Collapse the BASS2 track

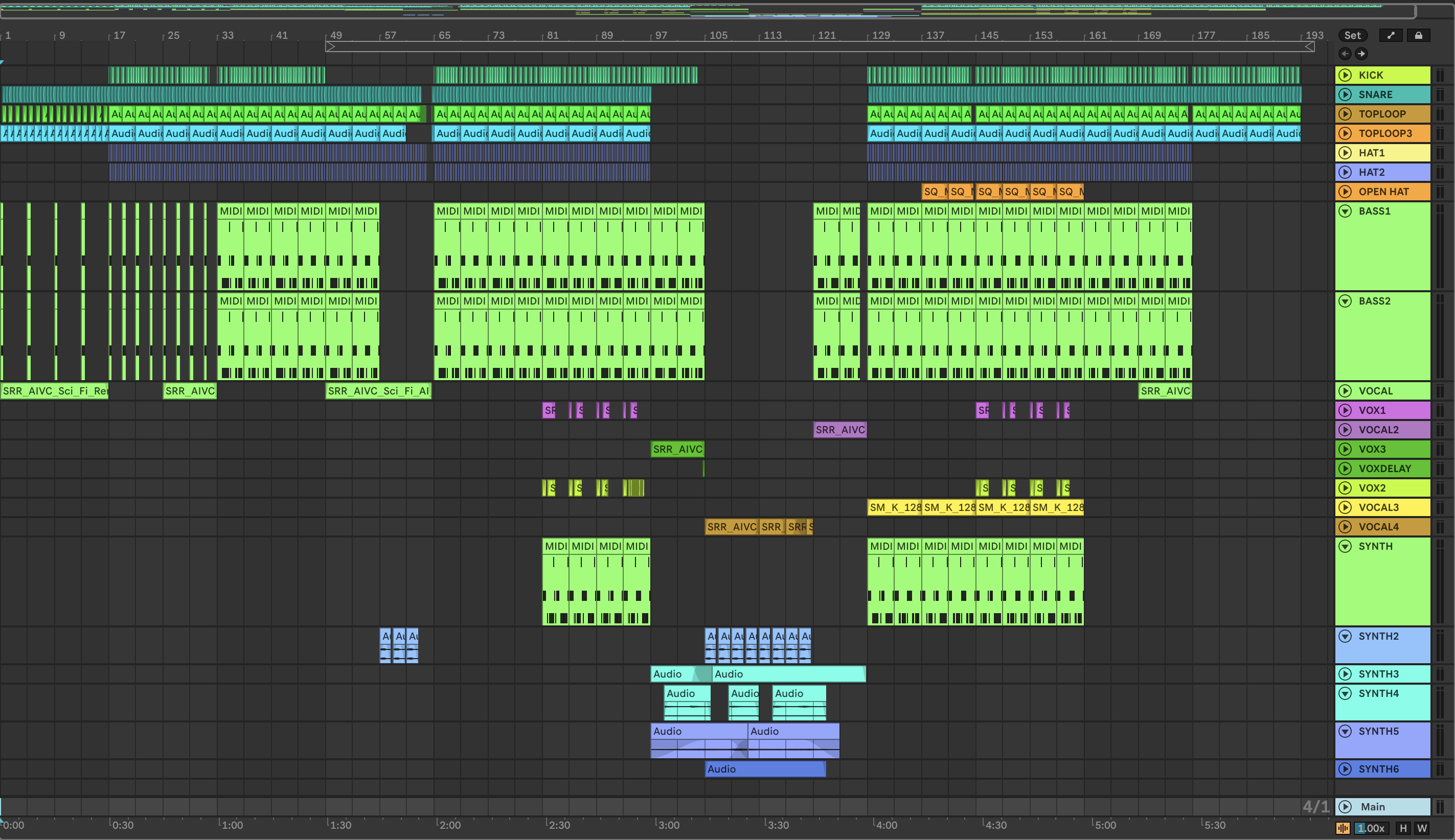(x=1345, y=301)
